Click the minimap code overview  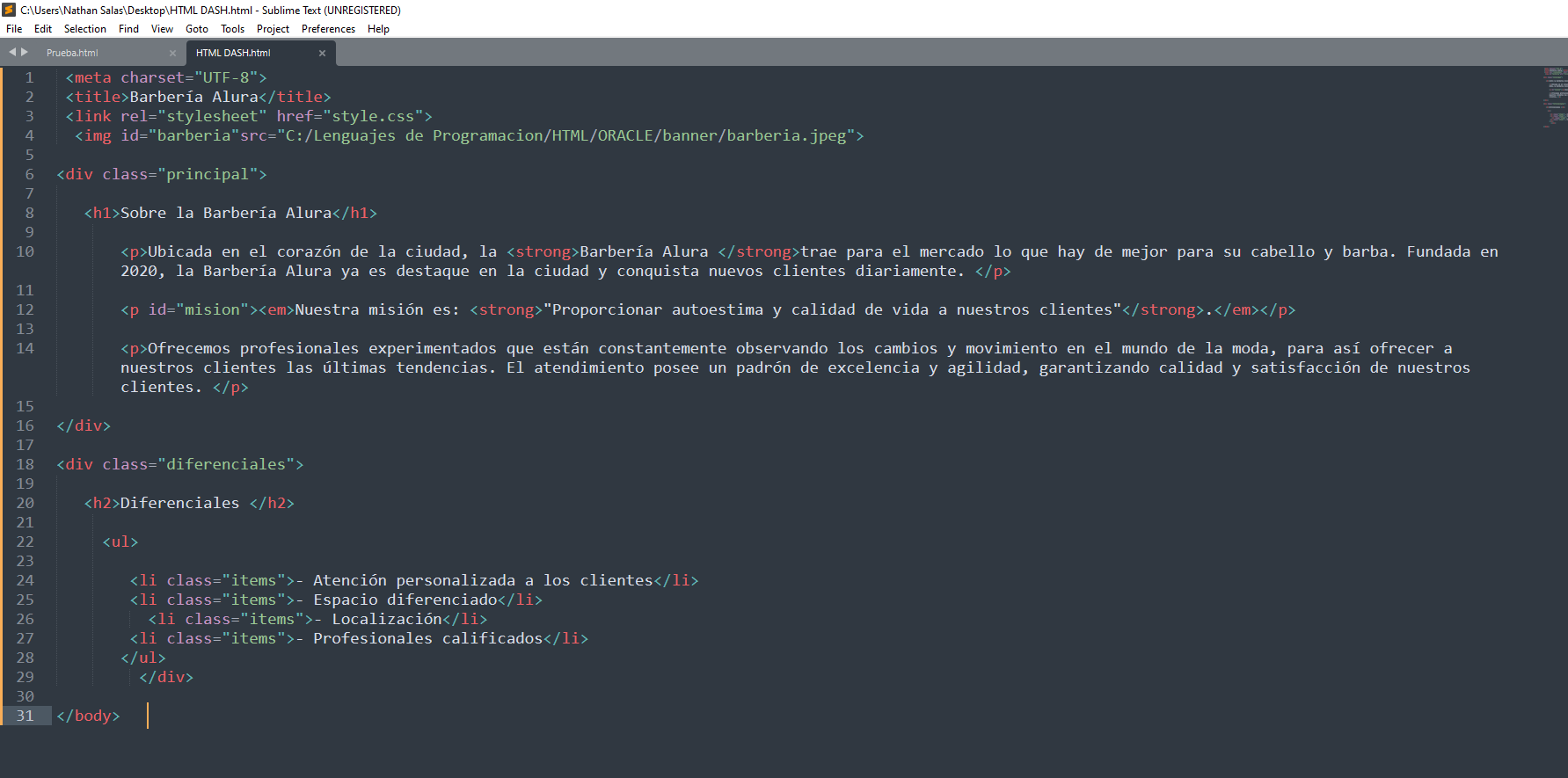point(1554,97)
